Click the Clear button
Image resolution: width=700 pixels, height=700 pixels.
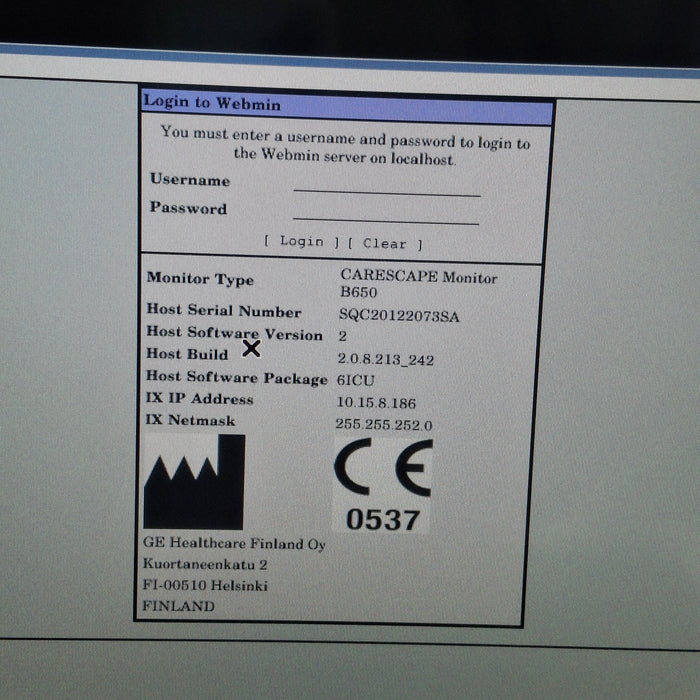click(x=385, y=244)
